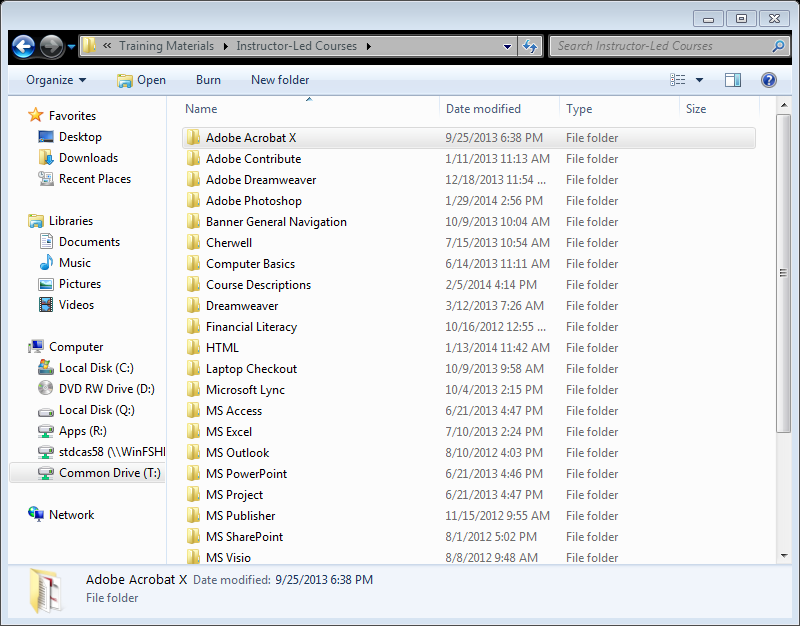Select the Adobe Photoshop folder
Image resolution: width=800 pixels, height=626 pixels.
click(254, 201)
